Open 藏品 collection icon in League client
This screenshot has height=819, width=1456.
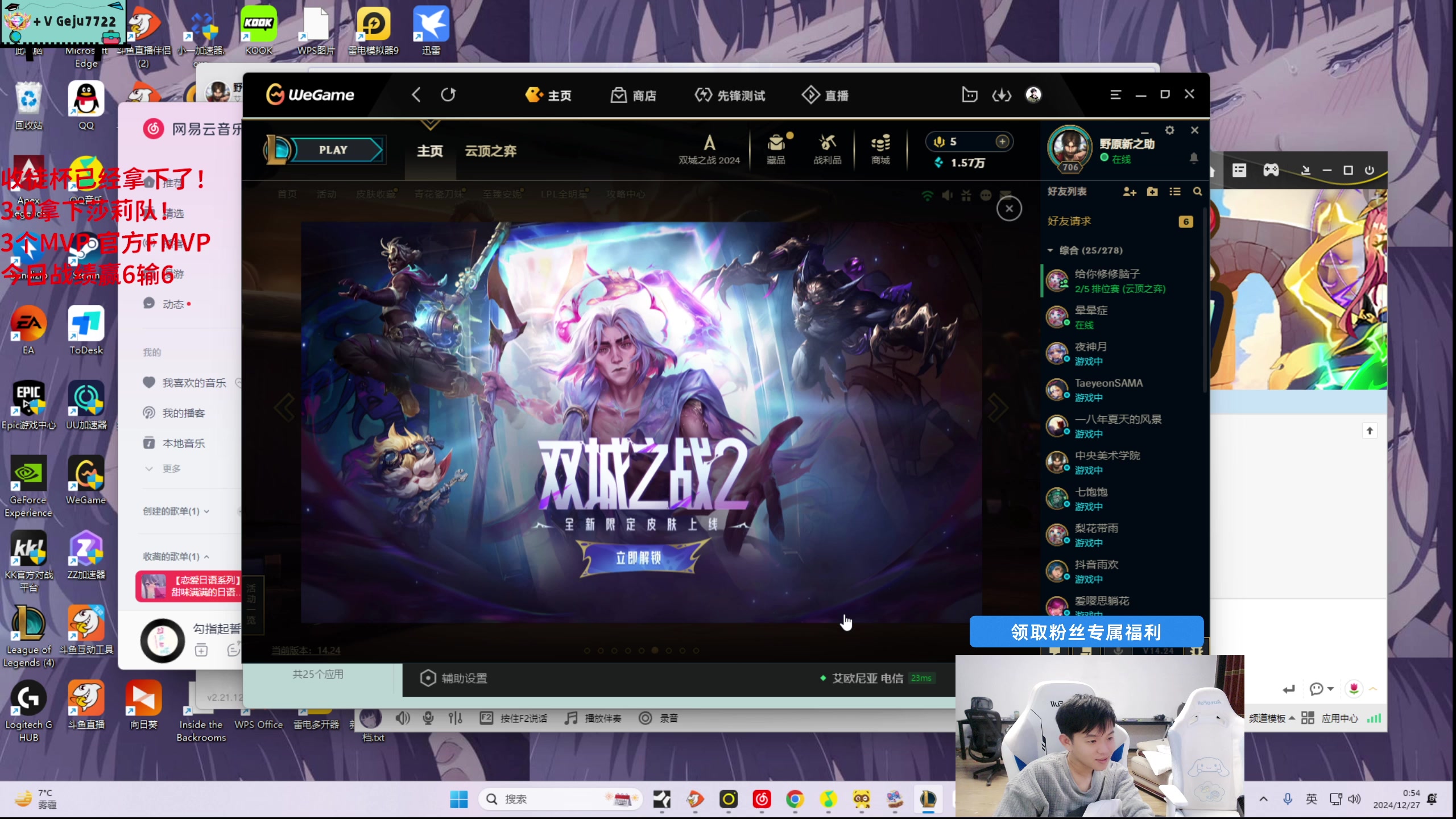(776, 150)
